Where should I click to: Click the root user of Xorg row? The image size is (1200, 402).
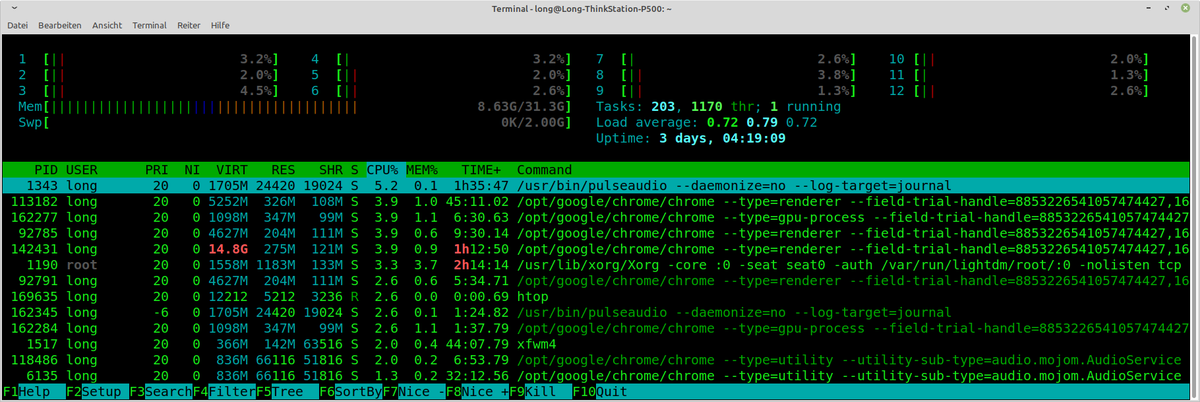click(82, 265)
